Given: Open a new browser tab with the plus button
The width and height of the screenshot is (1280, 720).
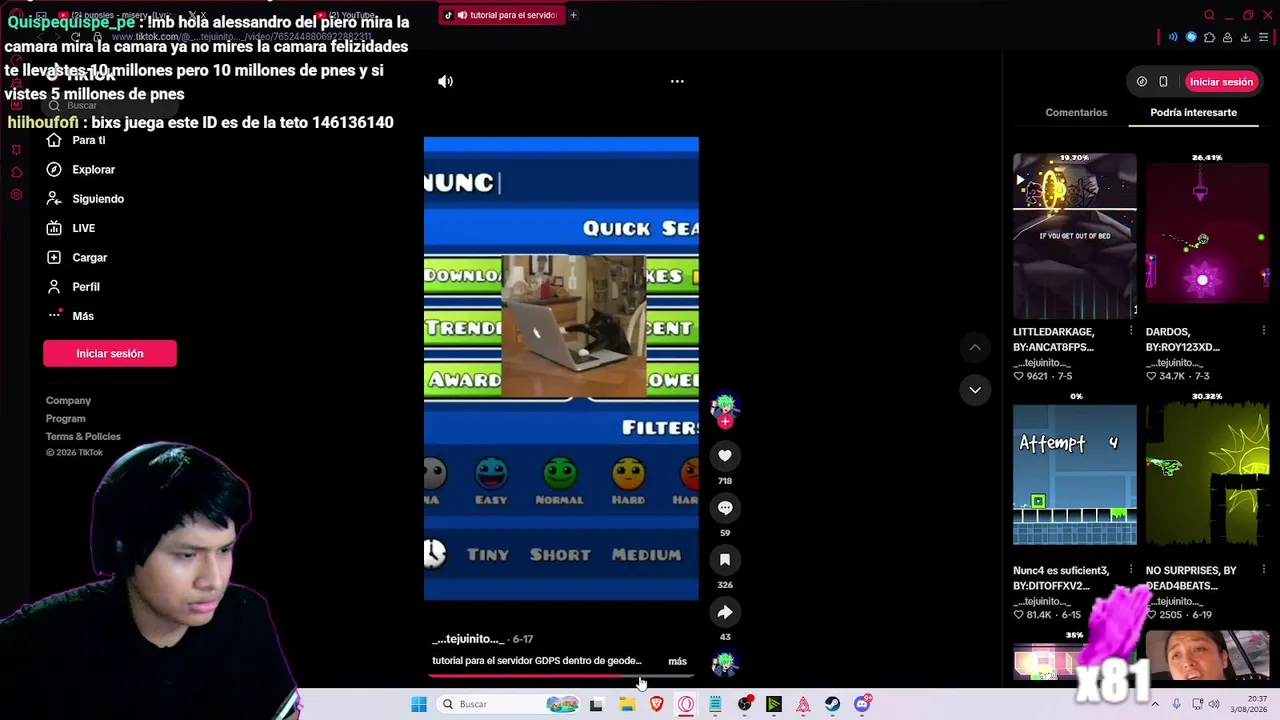Looking at the screenshot, I should click(x=573, y=15).
